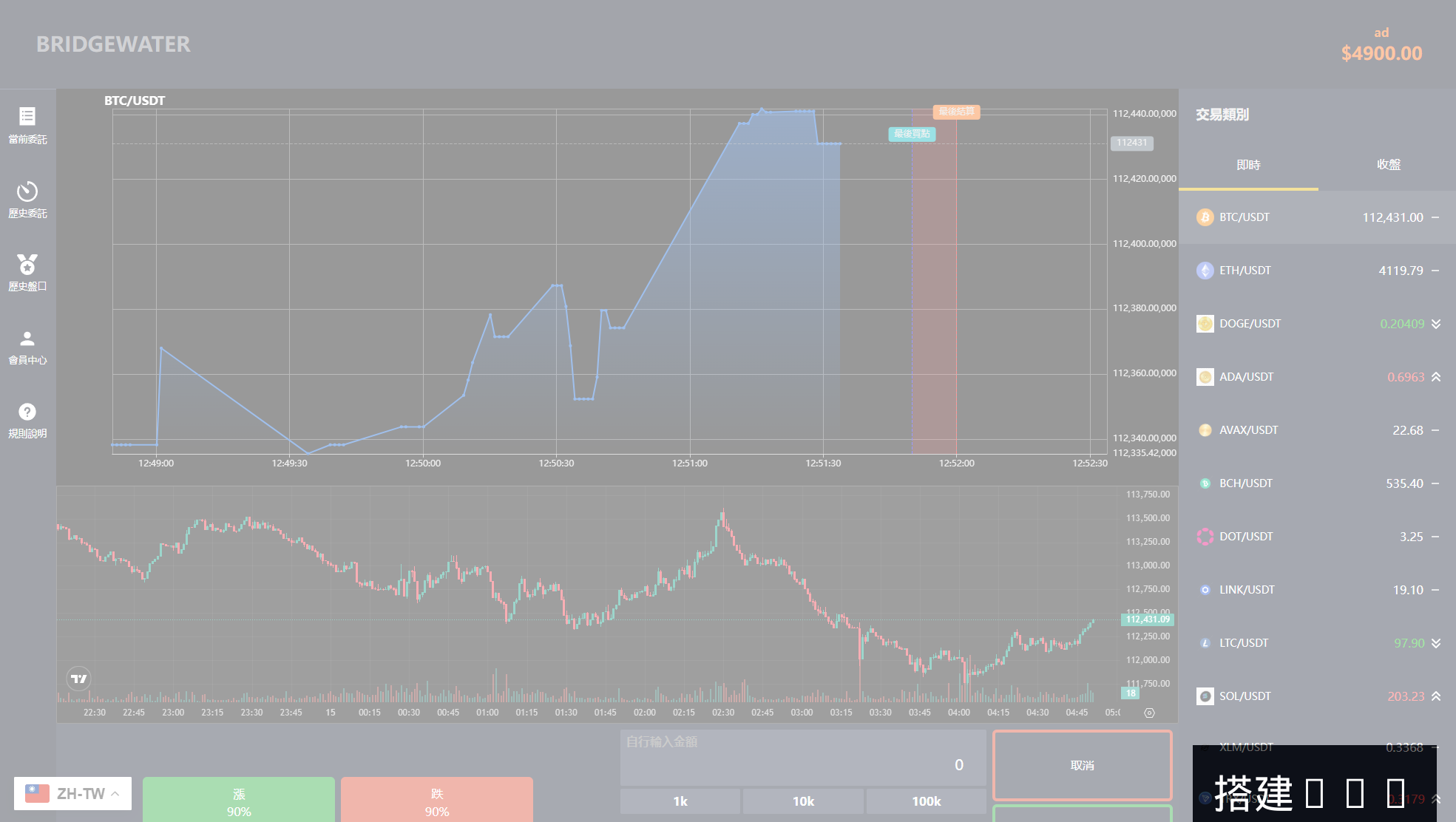Click the SOL/USDT coin icon

tap(1205, 696)
